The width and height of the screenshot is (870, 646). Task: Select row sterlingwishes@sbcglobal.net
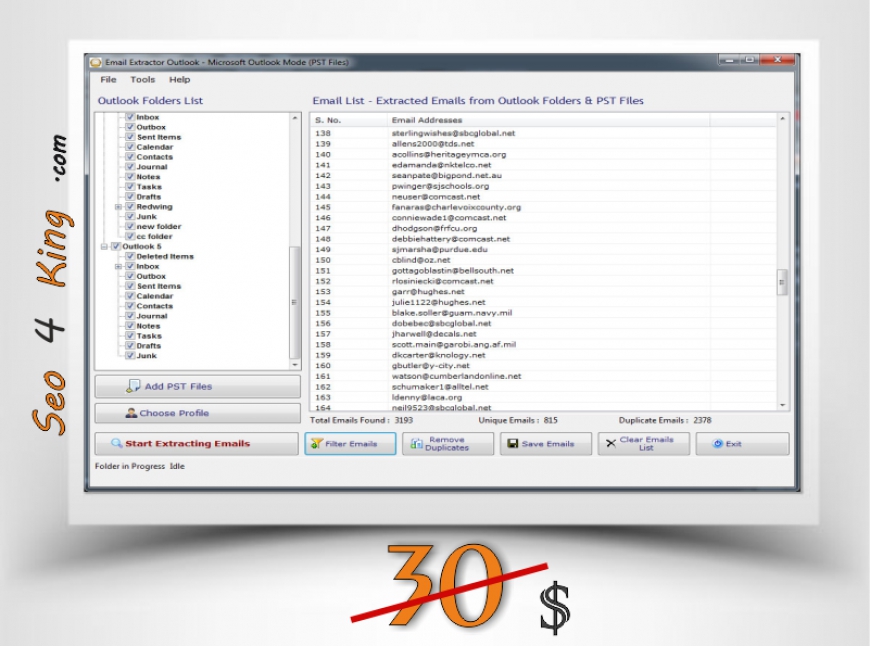(544, 133)
